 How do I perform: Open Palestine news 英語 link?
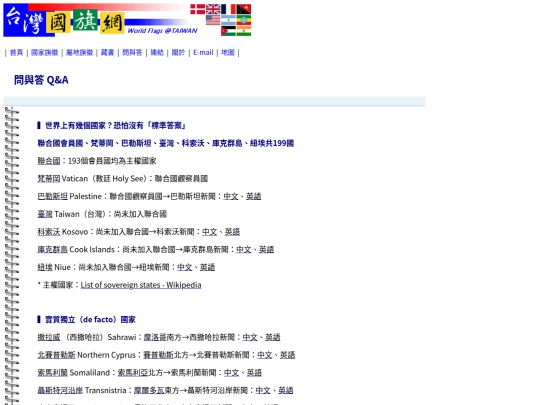253,196
